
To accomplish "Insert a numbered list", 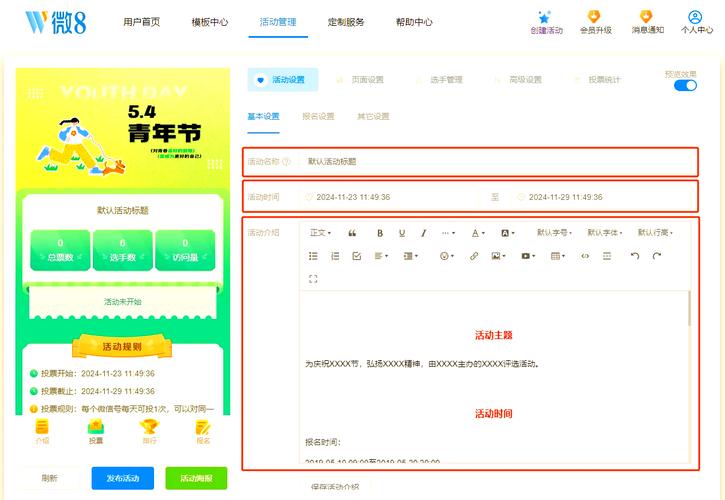I will pos(335,256).
